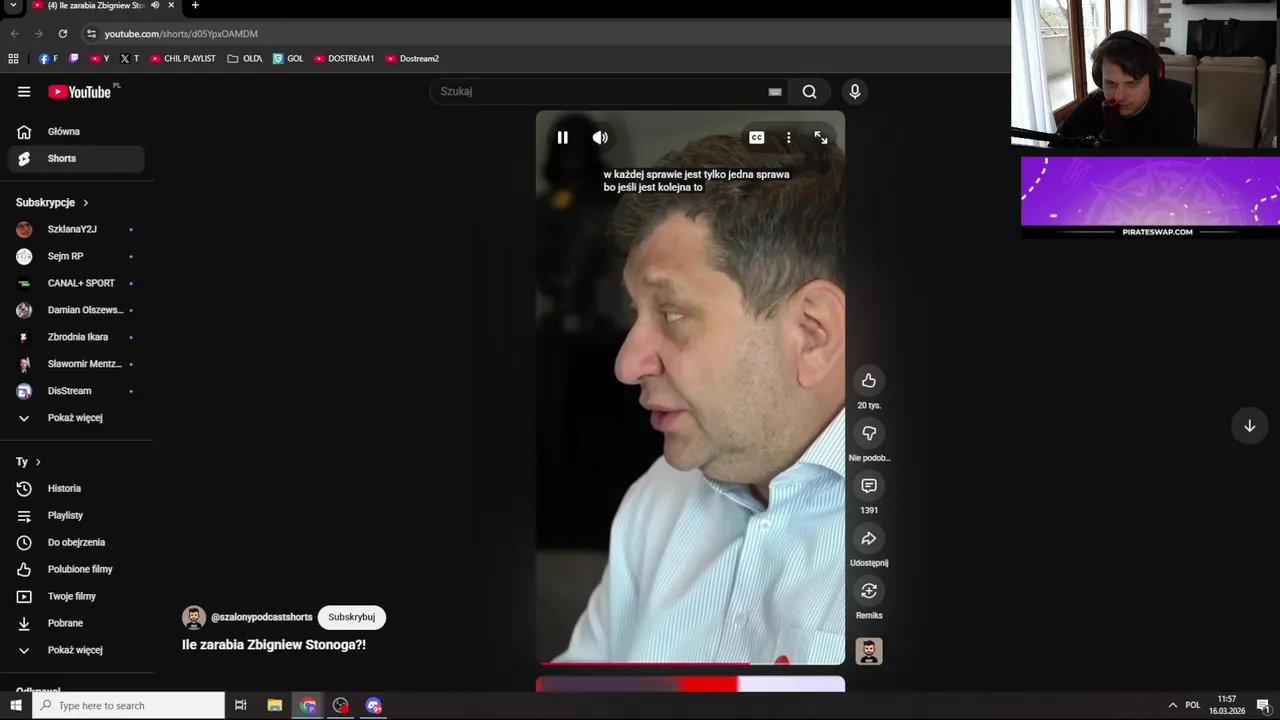Image resolution: width=1280 pixels, height=720 pixels.
Task: Open Historia in the sidebar
Action: (76, 489)
